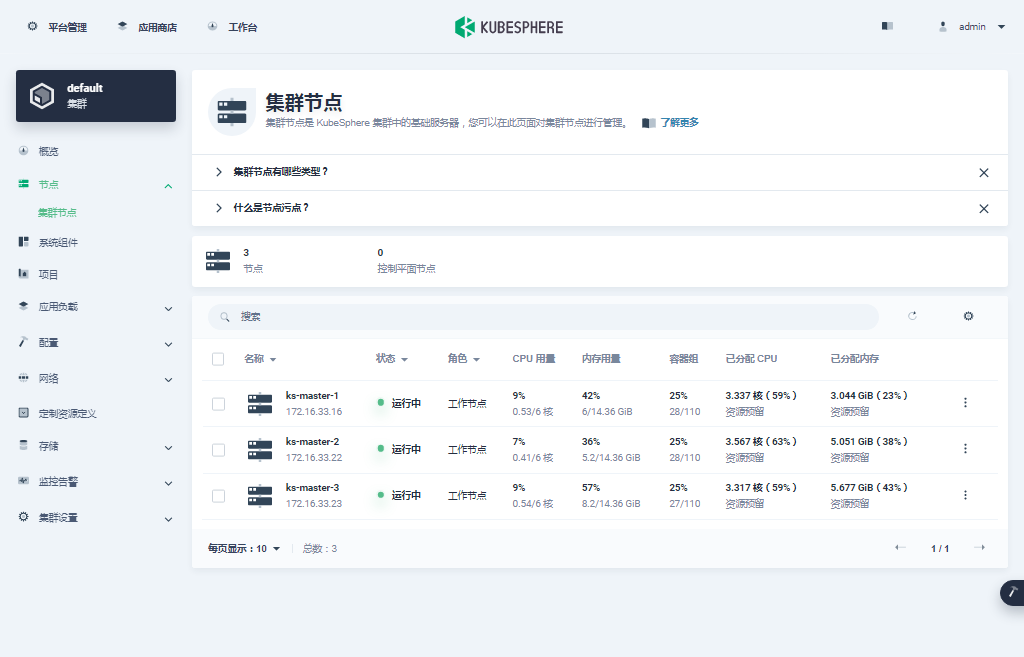Open the ks-master-2 node link

click(312, 441)
